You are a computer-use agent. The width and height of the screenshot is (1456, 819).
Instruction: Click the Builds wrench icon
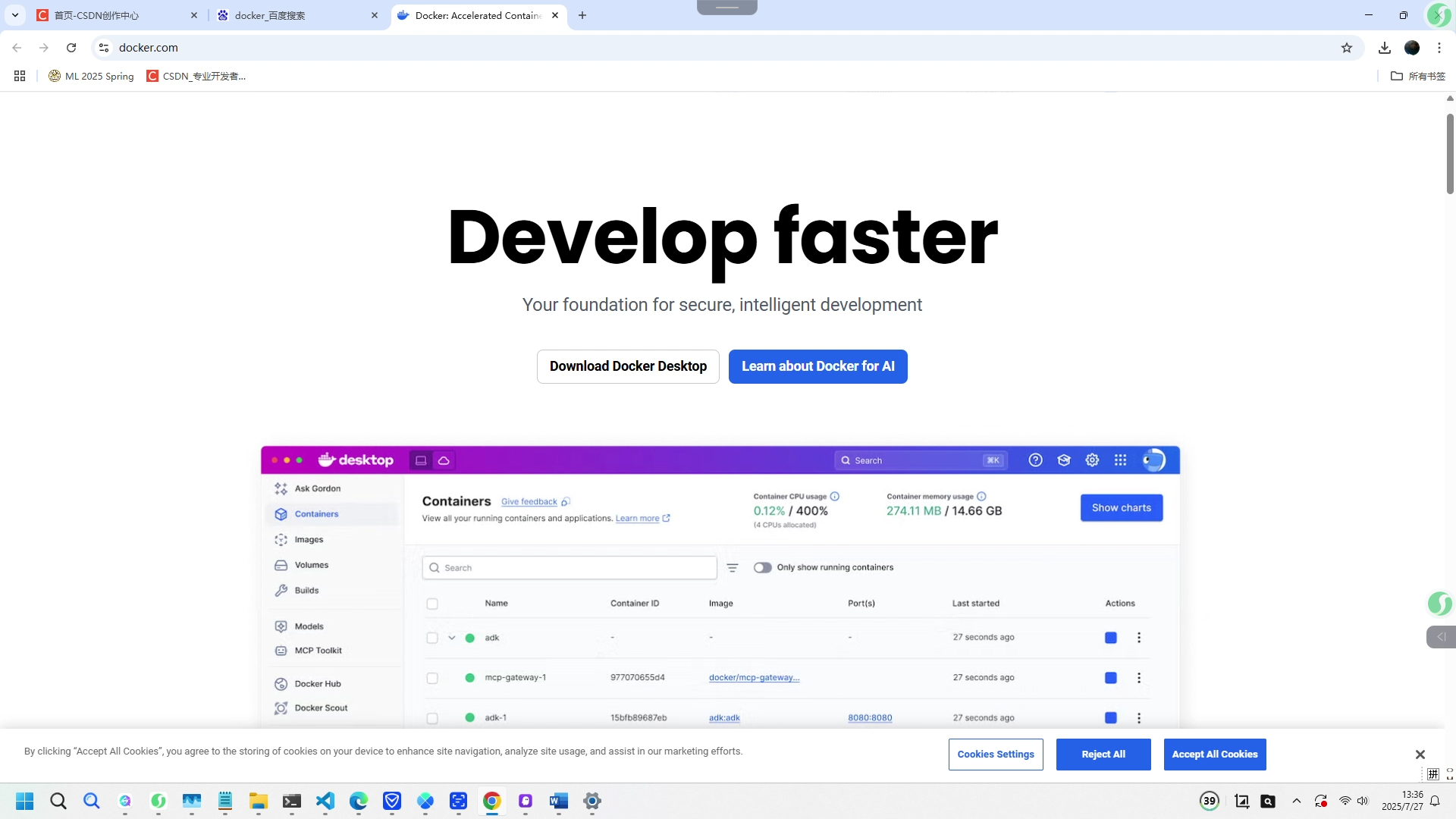click(281, 591)
